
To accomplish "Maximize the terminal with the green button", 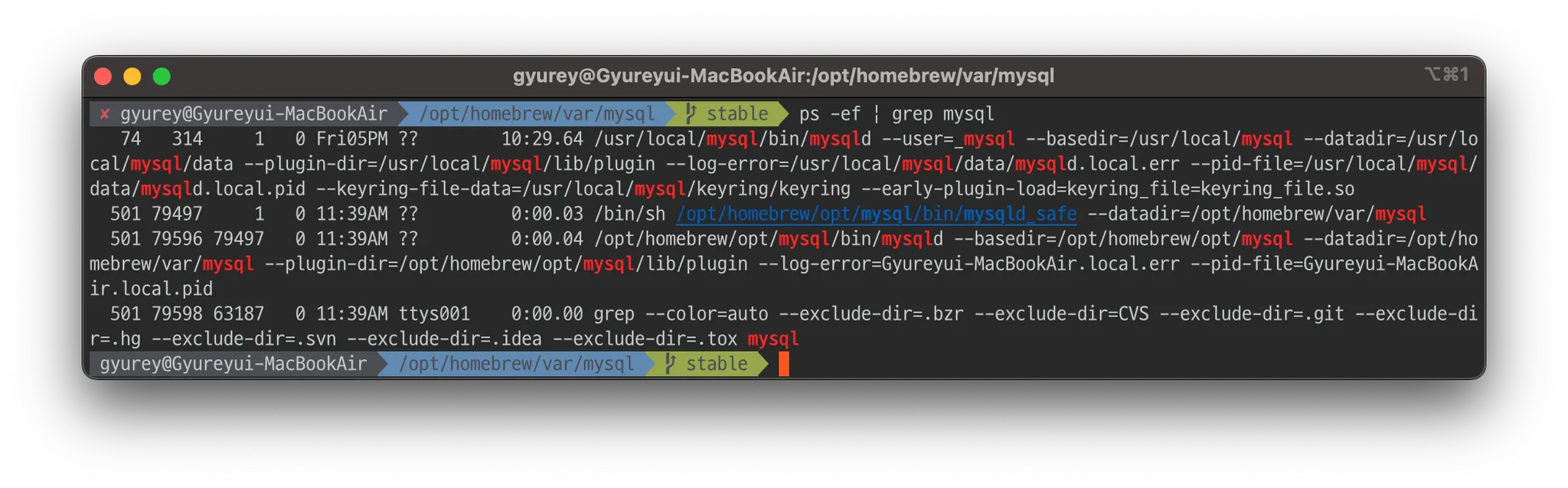I will [x=162, y=77].
